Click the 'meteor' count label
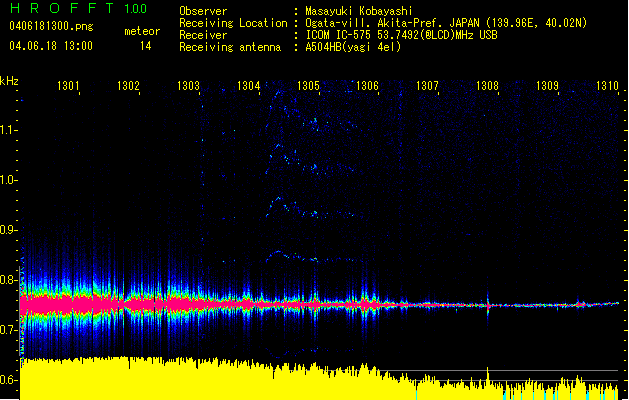Screen dimensions: 629x400 142,31
